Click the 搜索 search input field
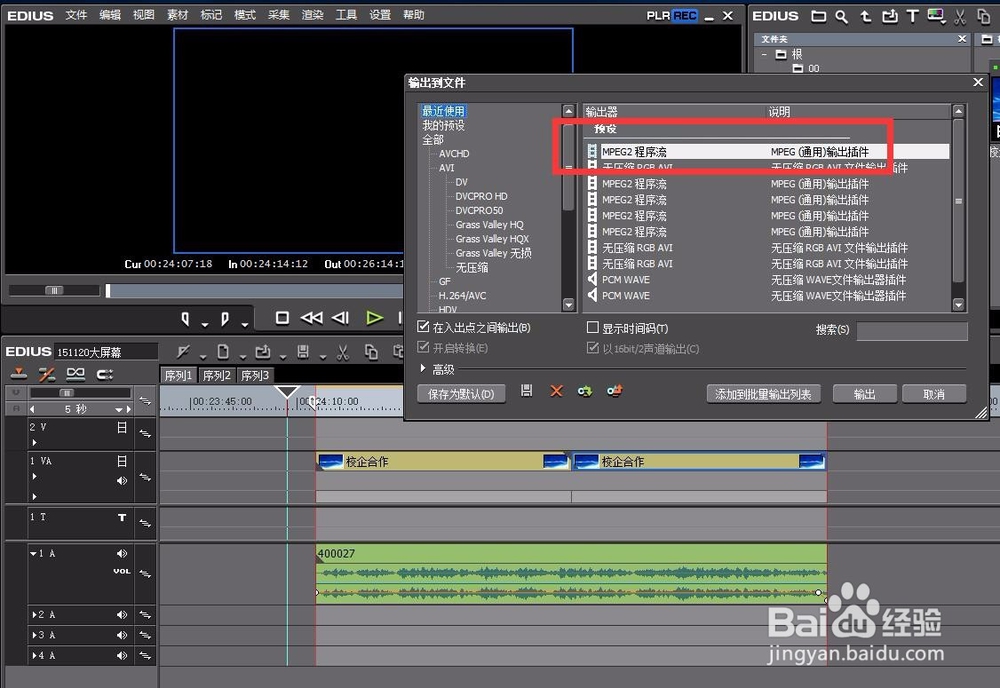1000x688 pixels. (x=911, y=330)
